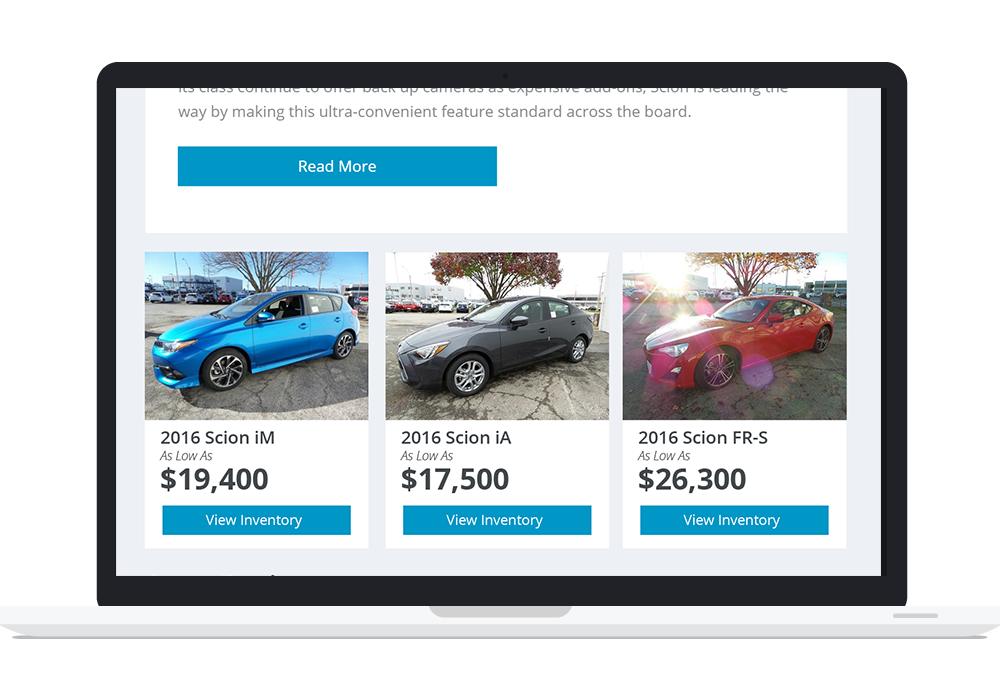Click As Low As label under Scion iM
Viewport: 1000px width, 700px height.
point(186,456)
